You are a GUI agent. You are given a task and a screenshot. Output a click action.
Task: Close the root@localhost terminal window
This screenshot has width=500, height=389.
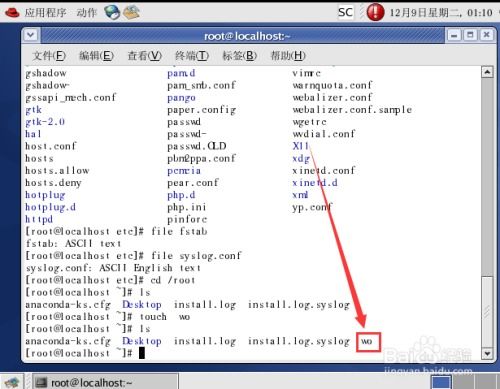coord(486,35)
